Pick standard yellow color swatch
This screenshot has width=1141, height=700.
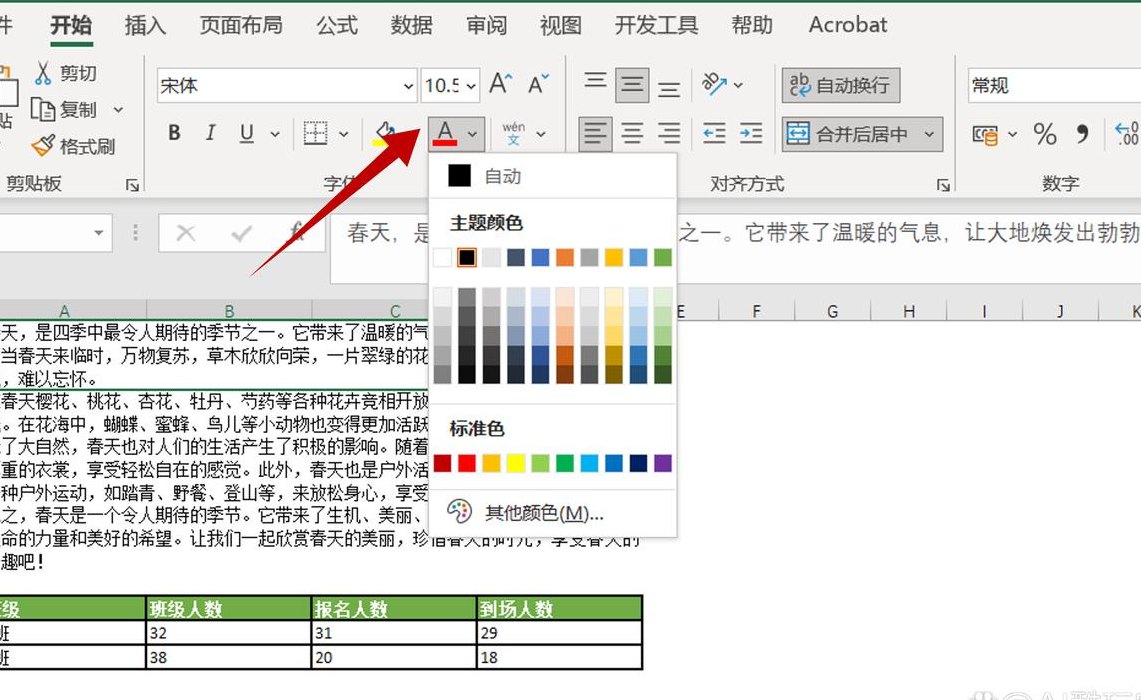(x=516, y=464)
